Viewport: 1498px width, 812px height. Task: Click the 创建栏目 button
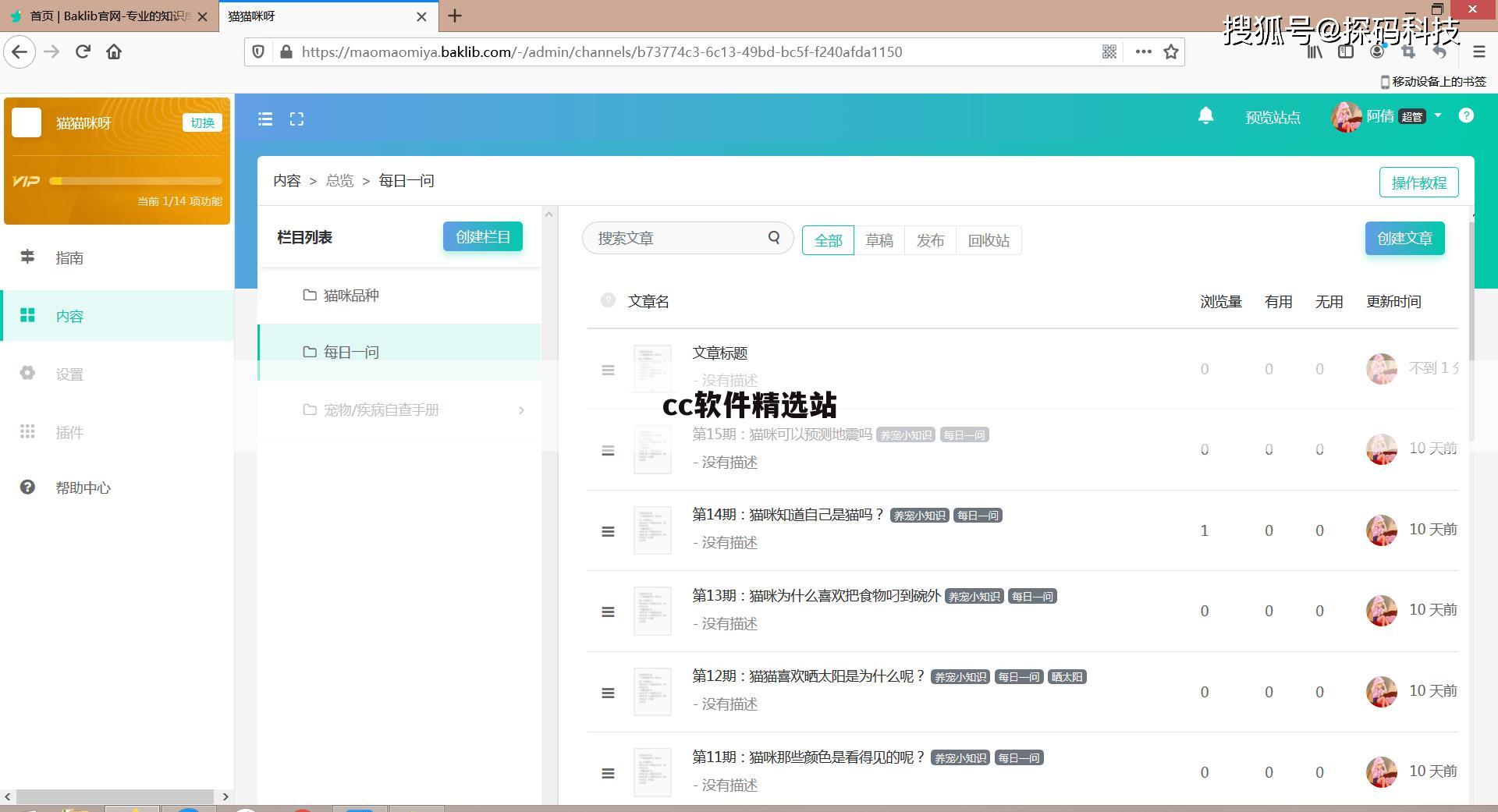coord(483,236)
